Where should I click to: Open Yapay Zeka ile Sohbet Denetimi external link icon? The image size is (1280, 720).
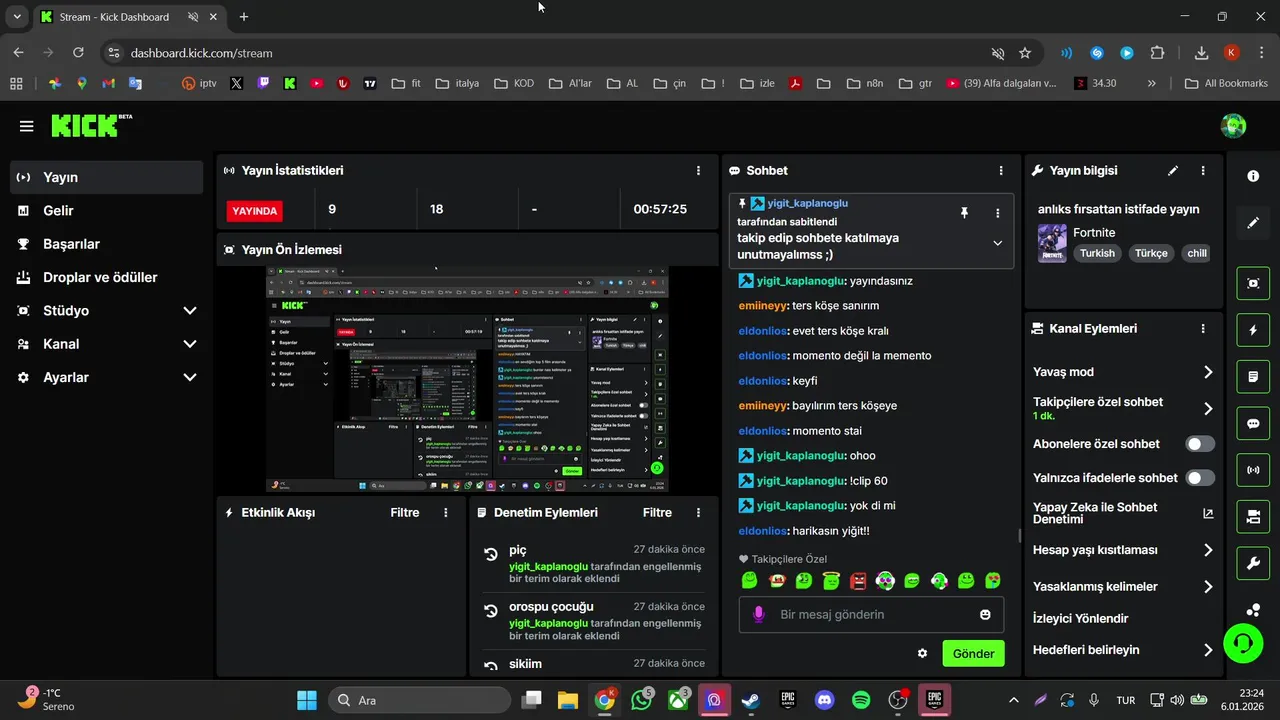[x=1208, y=513]
